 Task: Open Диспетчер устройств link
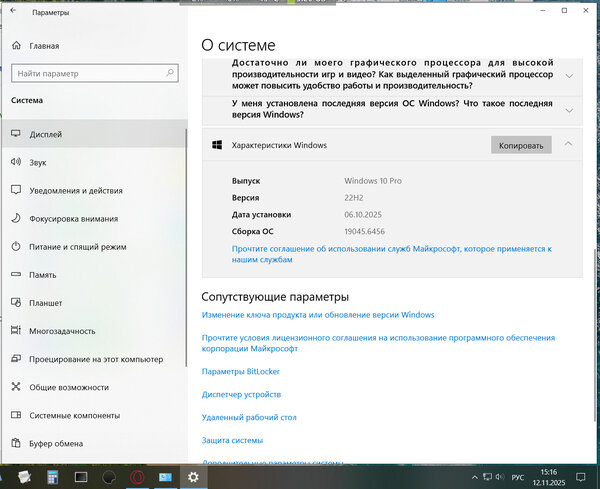(241, 394)
